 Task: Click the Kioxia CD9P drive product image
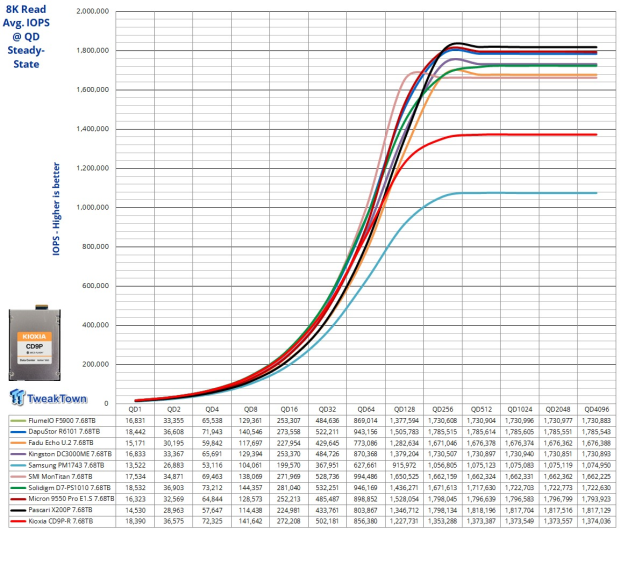coord(35,343)
